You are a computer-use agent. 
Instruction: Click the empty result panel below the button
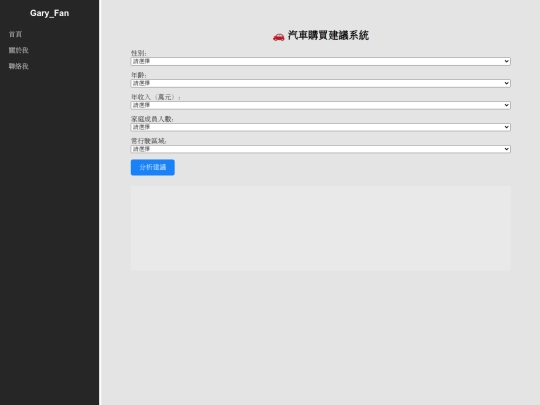pos(320,228)
